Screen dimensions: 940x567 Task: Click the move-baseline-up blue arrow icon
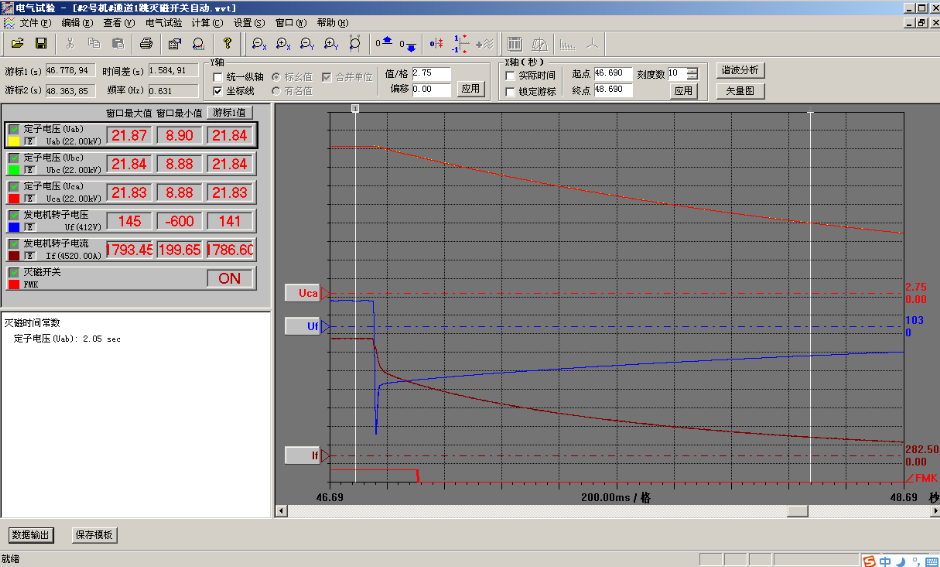pos(384,43)
